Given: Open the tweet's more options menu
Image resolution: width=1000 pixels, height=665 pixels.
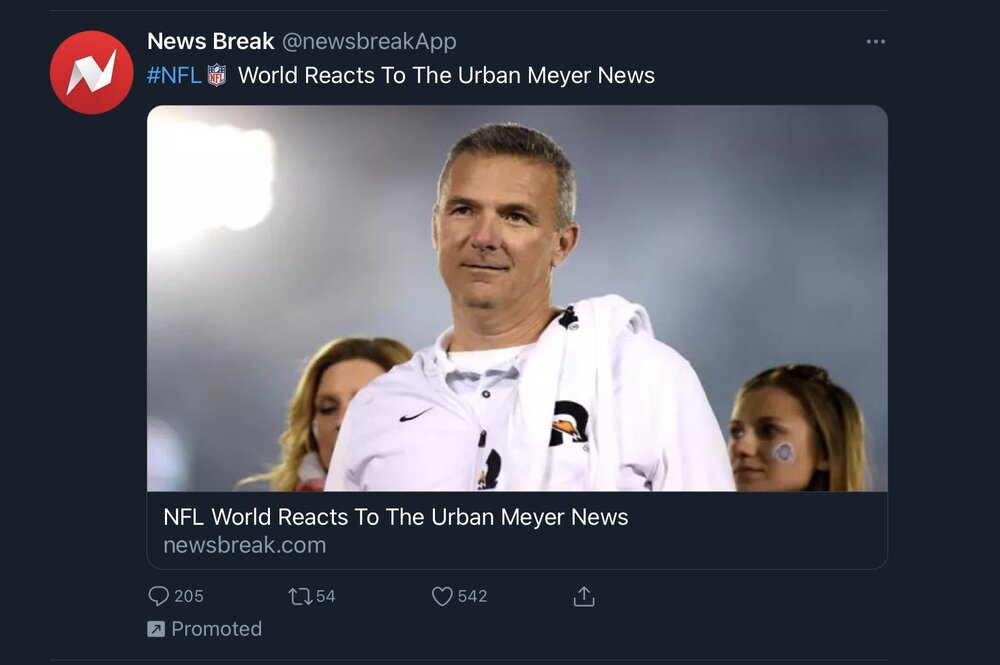Looking at the screenshot, I should [x=876, y=42].
